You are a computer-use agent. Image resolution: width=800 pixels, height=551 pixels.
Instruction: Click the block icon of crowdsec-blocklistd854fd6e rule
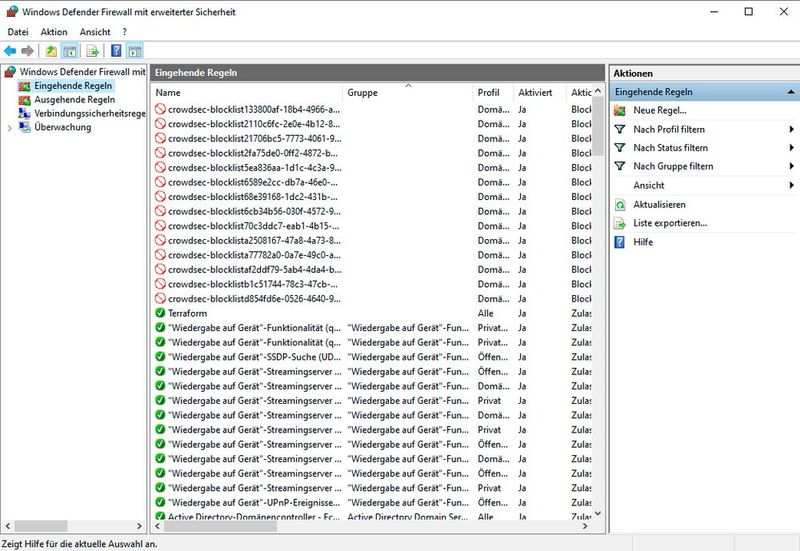(160, 298)
